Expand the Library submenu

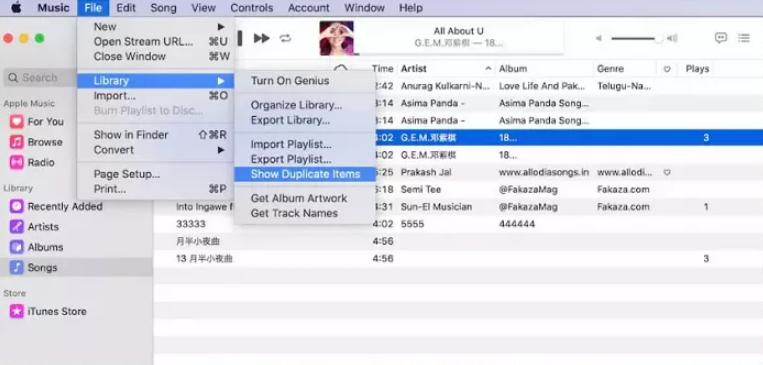click(155, 81)
